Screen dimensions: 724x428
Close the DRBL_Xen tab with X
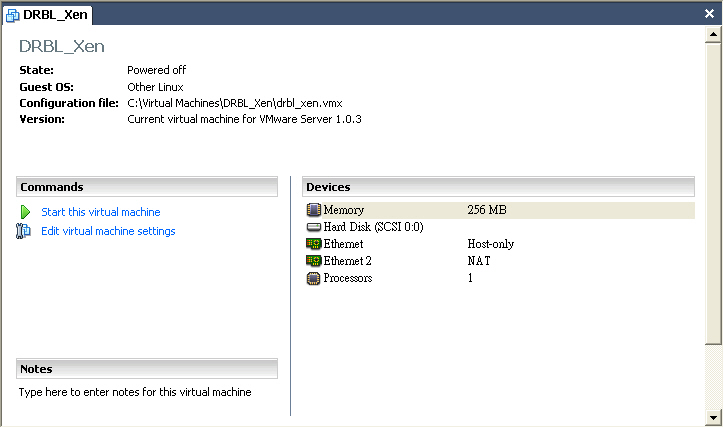[709, 13]
